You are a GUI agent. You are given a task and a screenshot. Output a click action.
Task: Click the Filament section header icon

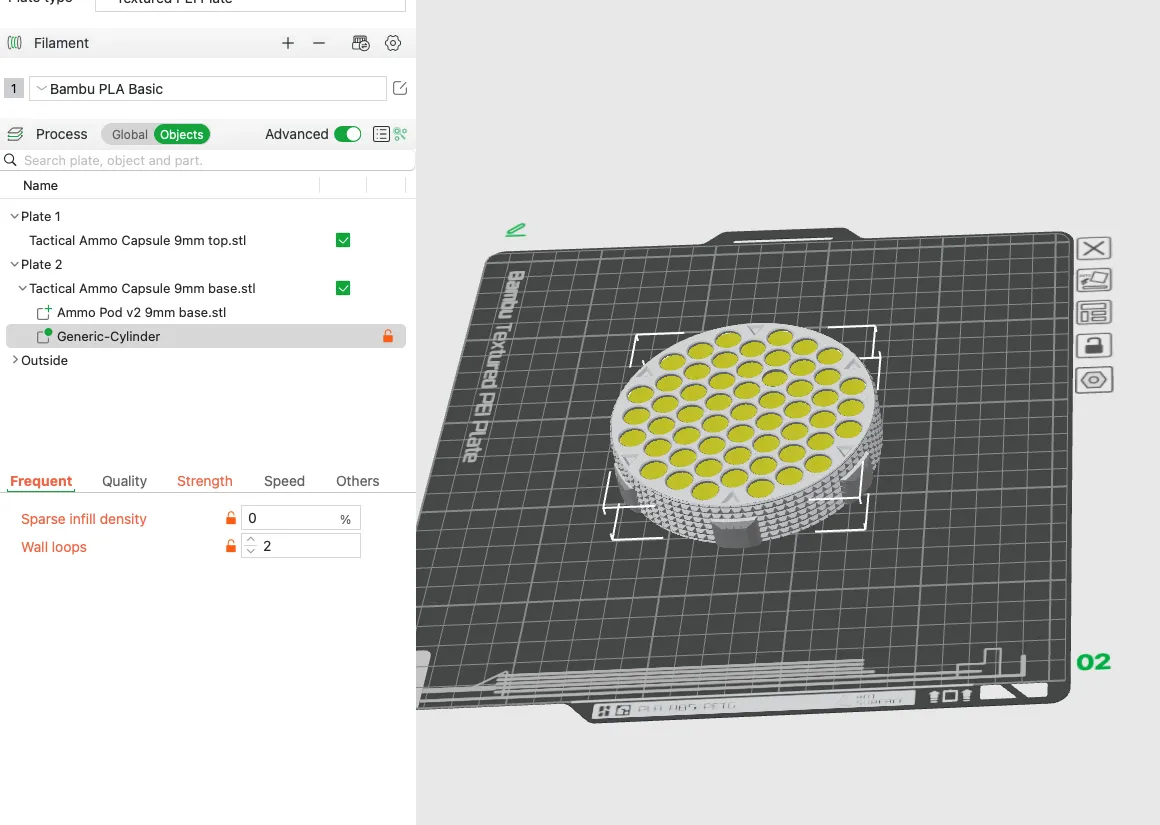click(15, 43)
